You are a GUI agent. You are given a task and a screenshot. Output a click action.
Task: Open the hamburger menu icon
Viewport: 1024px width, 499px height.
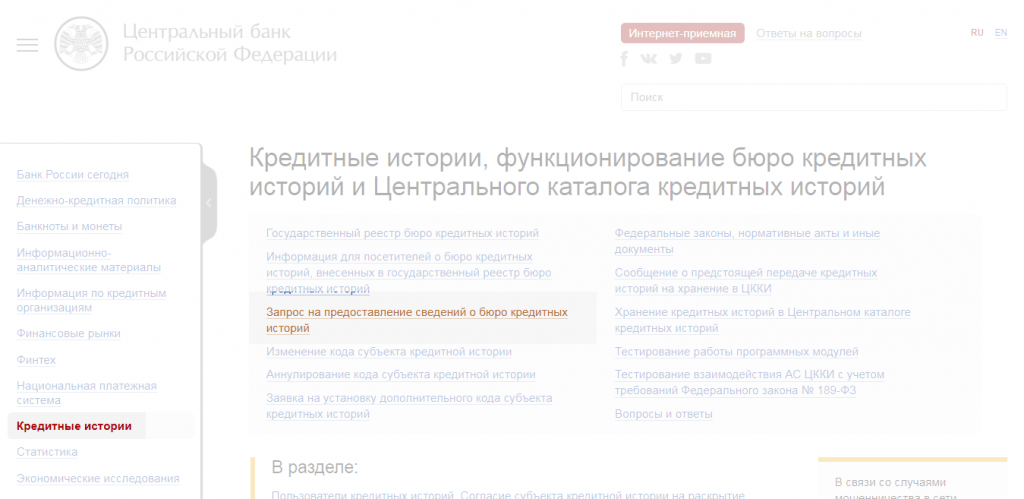(x=27, y=45)
